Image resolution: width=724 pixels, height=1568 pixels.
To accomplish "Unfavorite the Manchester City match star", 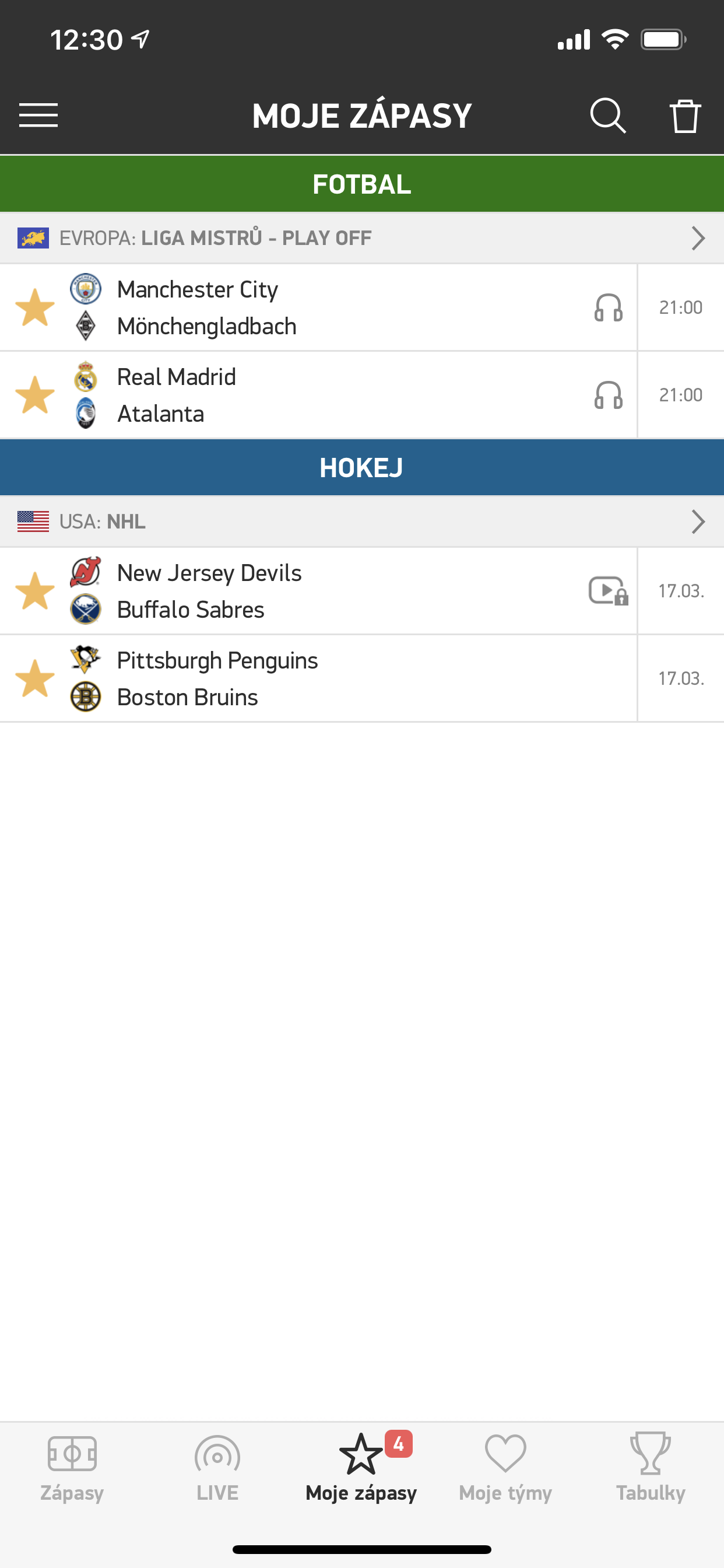I will (34, 307).
